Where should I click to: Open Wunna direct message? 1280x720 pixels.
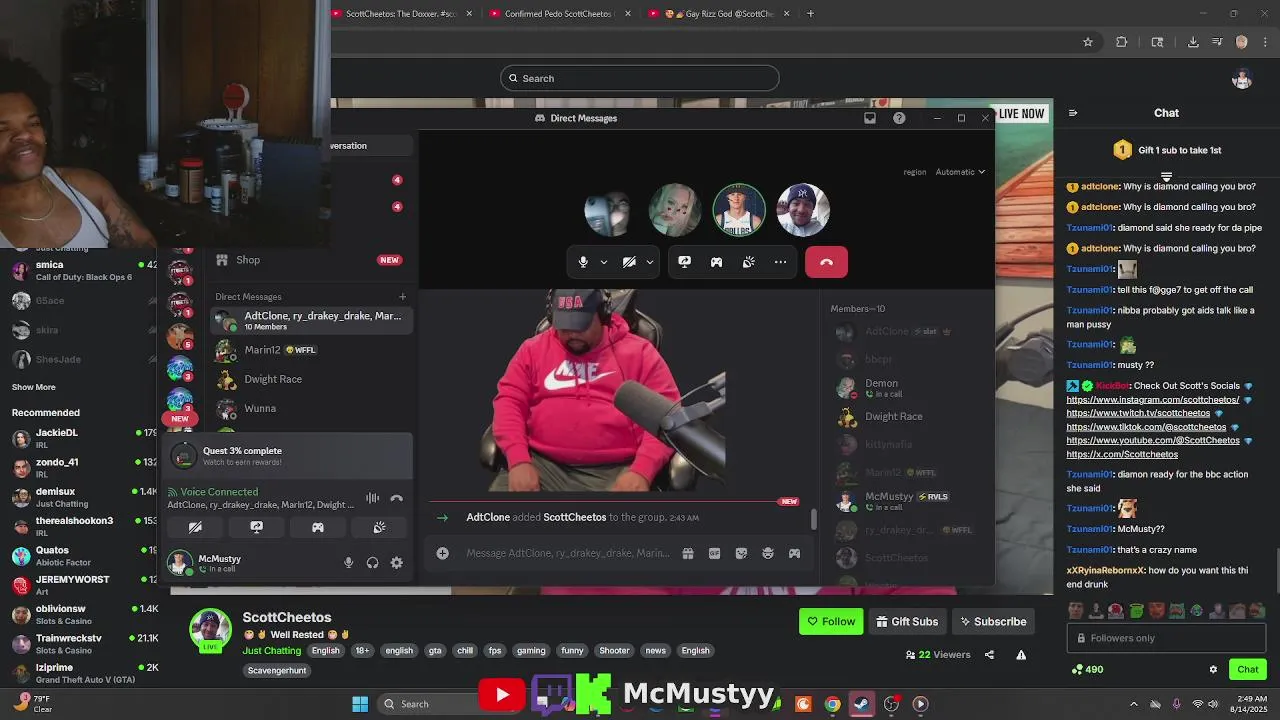[x=311, y=408]
